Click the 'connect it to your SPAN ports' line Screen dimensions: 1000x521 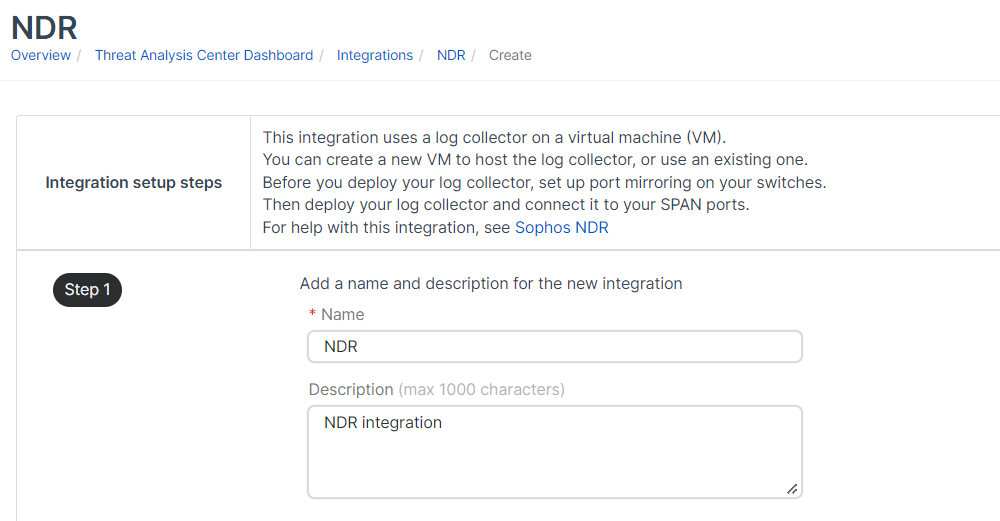pyautogui.click(x=505, y=205)
